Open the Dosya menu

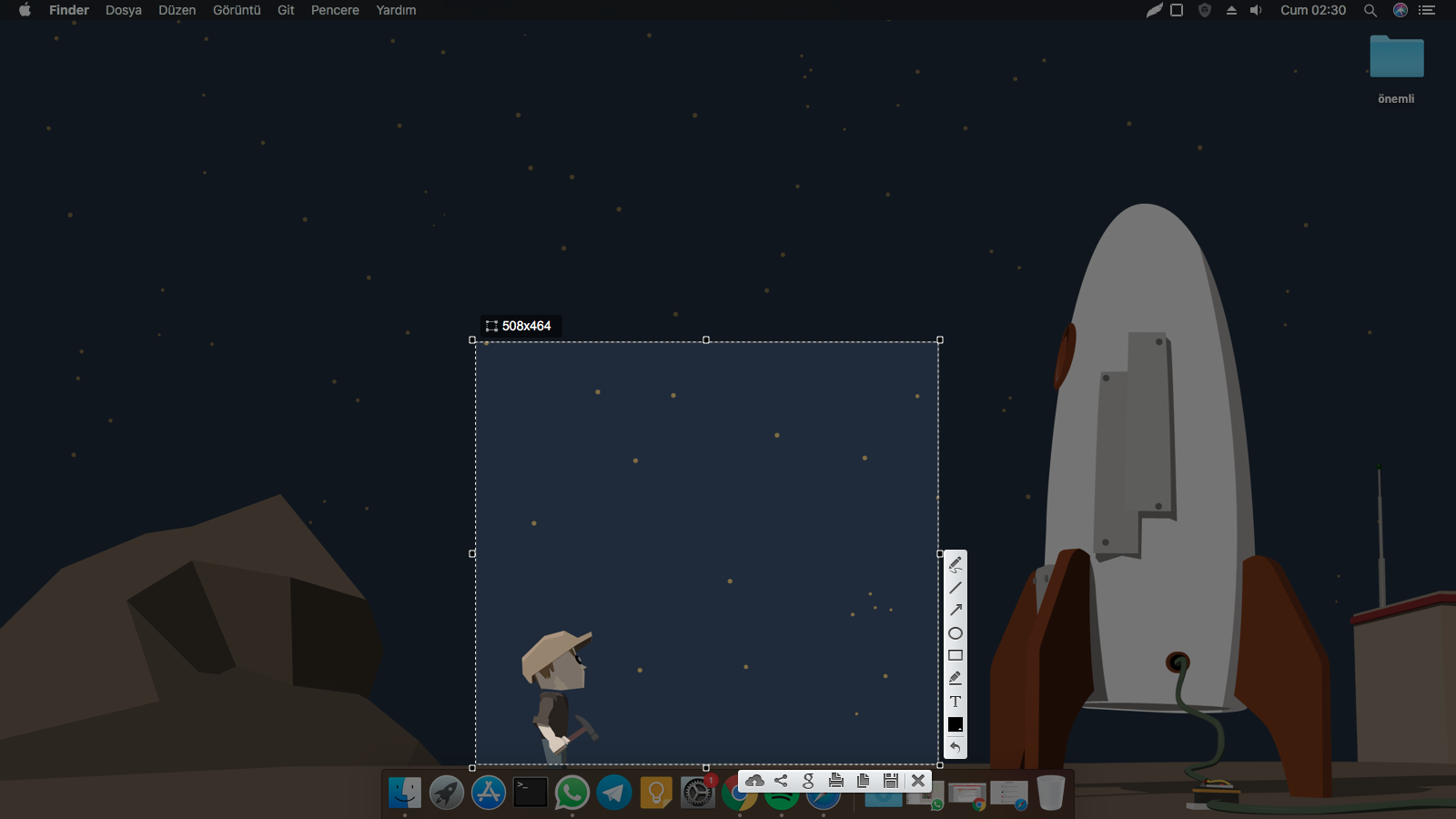pos(123,10)
